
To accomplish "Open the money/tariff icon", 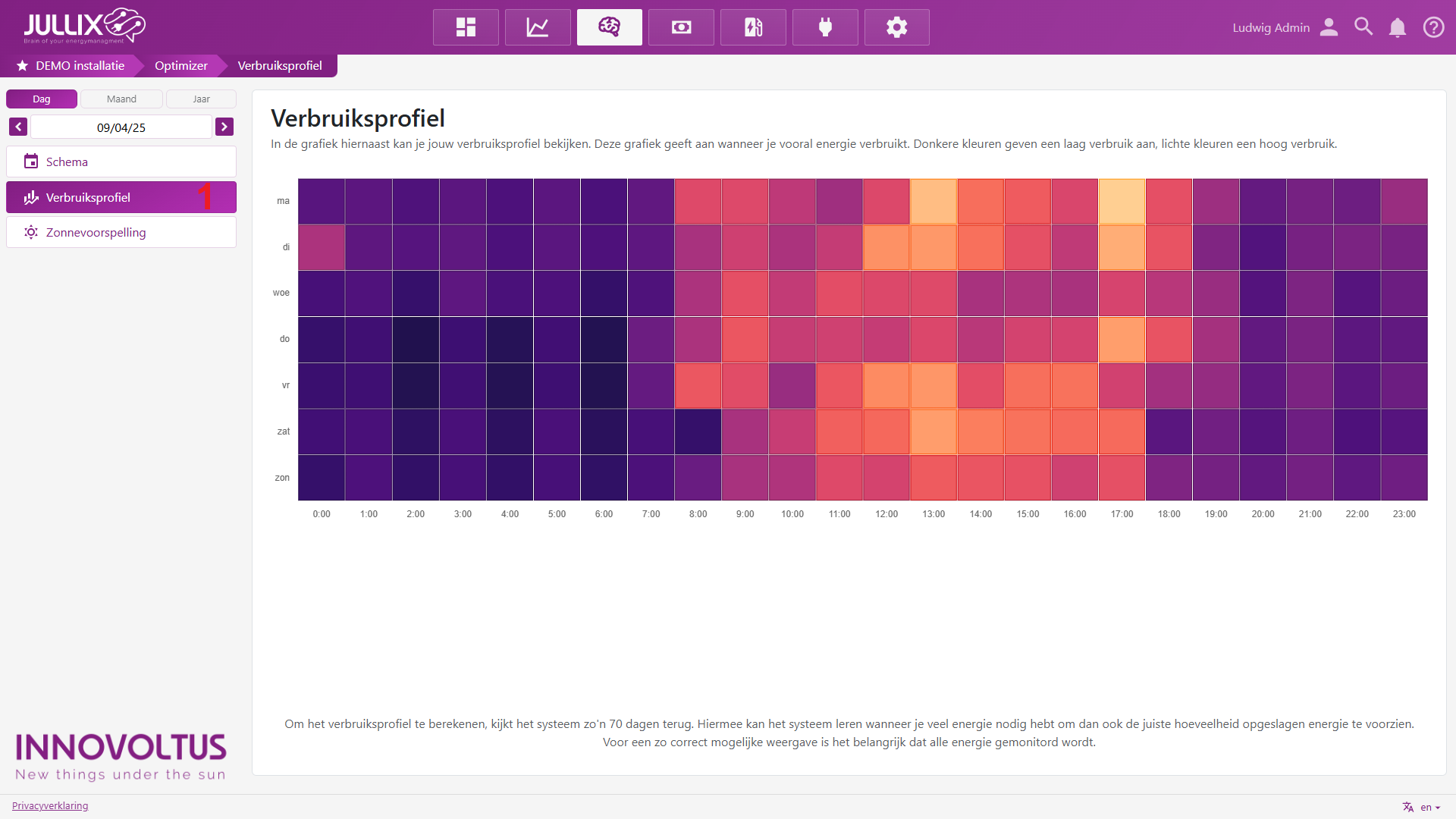I will pos(681,27).
